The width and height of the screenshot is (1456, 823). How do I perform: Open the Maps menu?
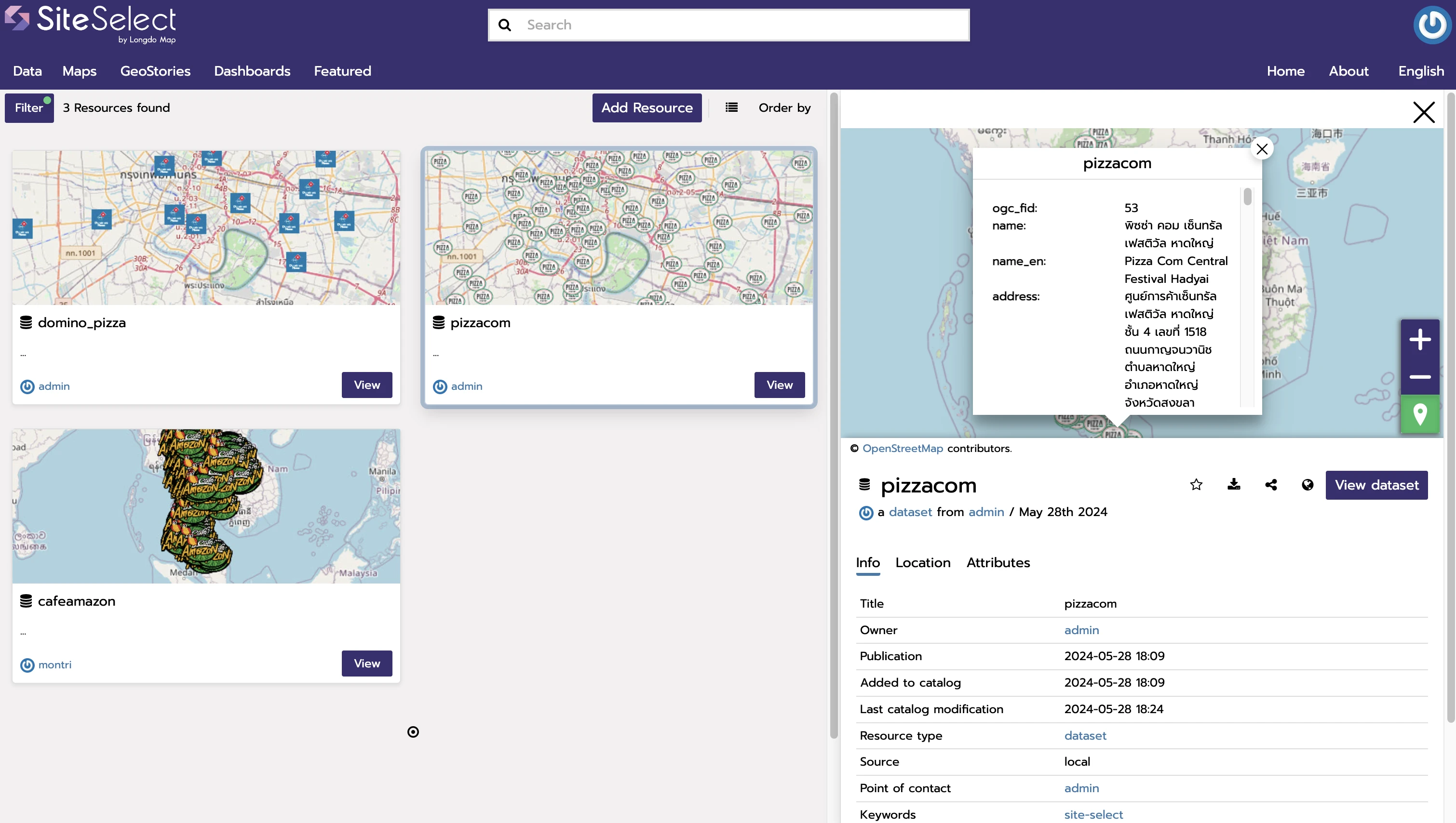click(79, 71)
